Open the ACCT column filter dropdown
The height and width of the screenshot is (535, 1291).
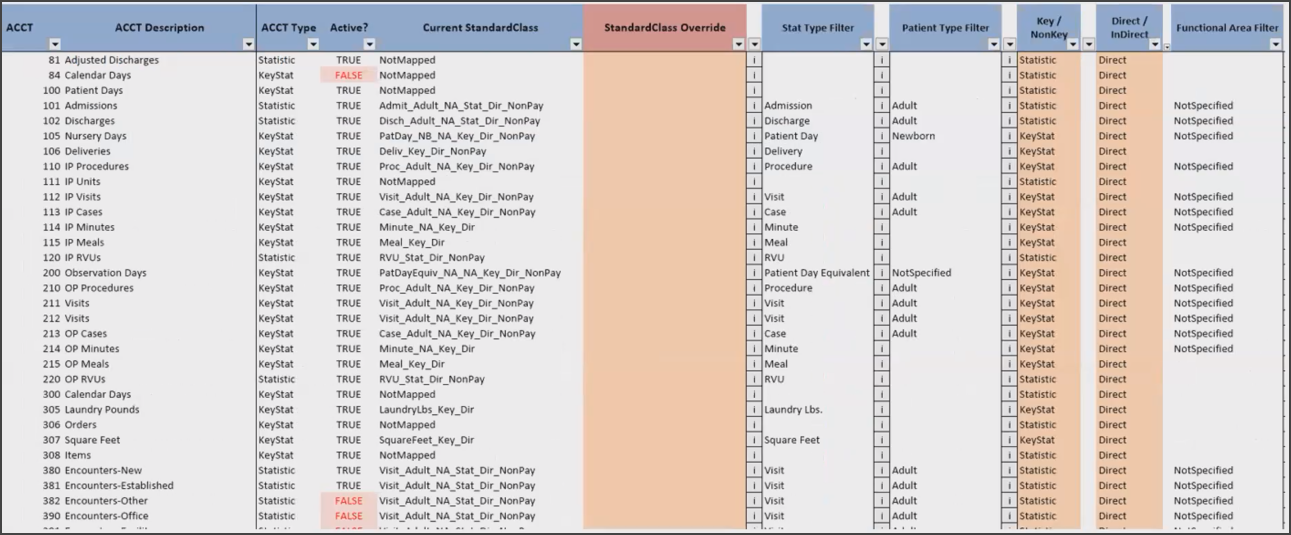click(x=55, y=44)
